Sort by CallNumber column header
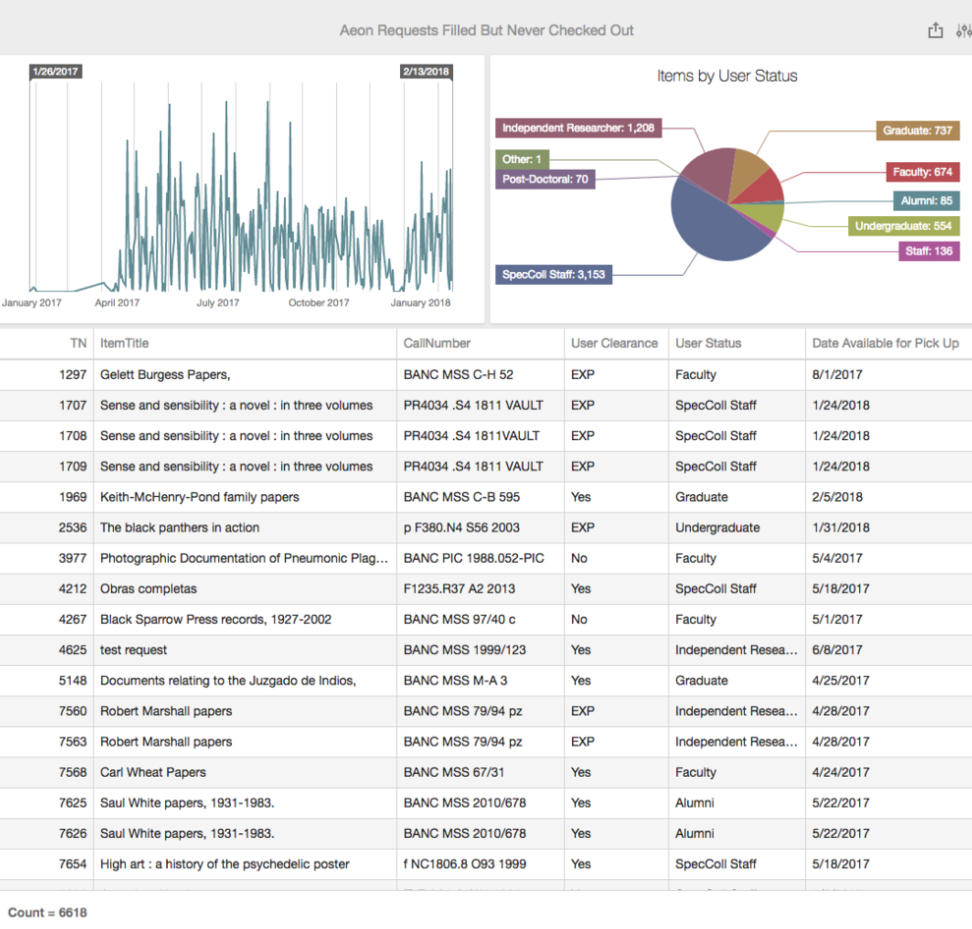This screenshot has height=929, width=972. [x=437, y=343]
